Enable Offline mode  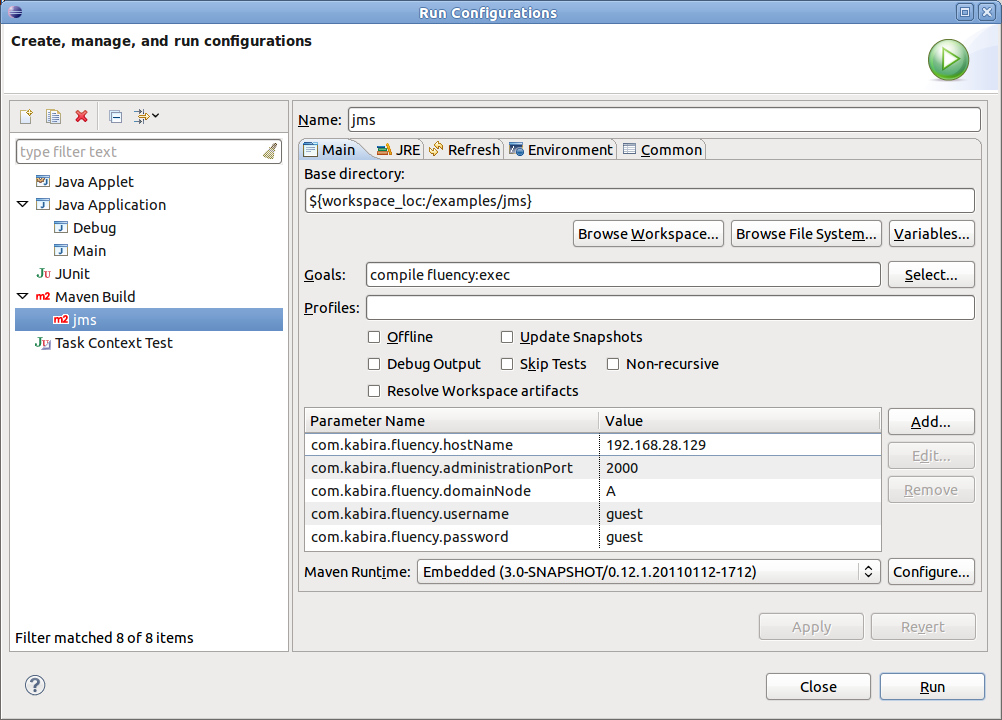[374, 337]
